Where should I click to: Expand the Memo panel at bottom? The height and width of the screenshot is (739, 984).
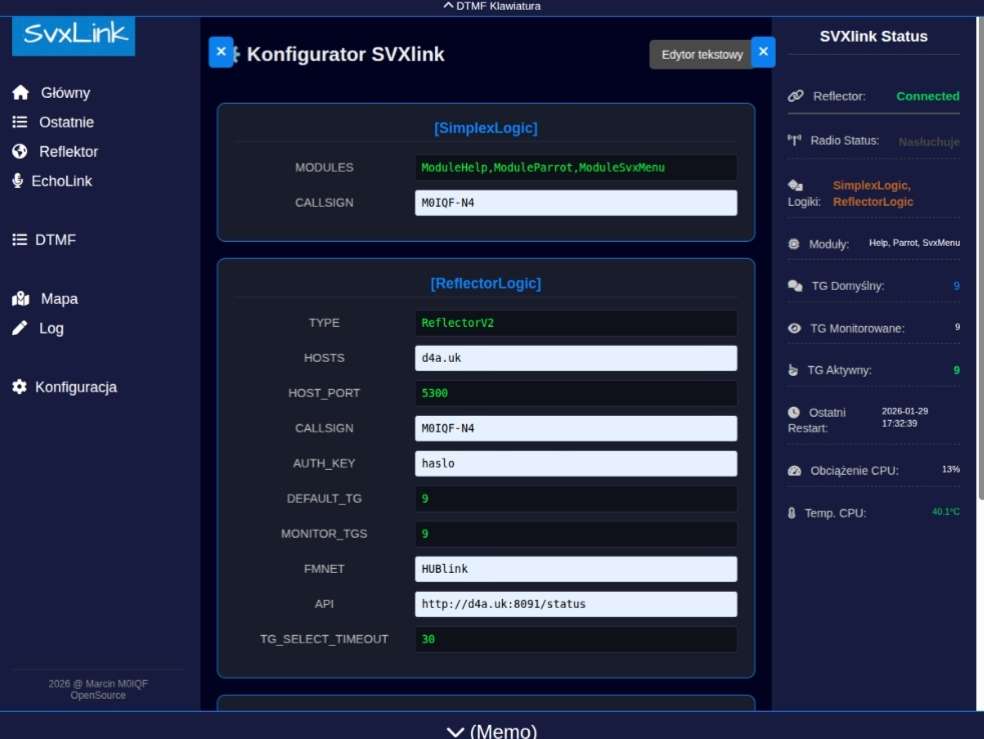pyautogui.click(x=492, y=730)
